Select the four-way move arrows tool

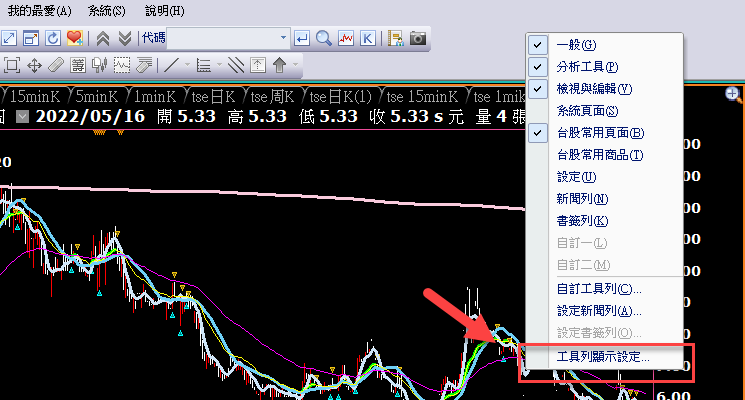pos(34,66)
